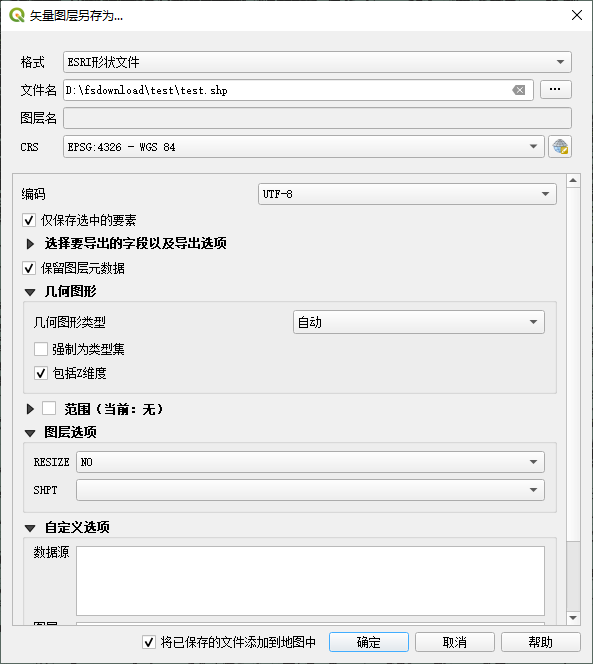
Task: Open the 格式 ESRI形状文件 dropdown
Action: (x=317, y=62)
